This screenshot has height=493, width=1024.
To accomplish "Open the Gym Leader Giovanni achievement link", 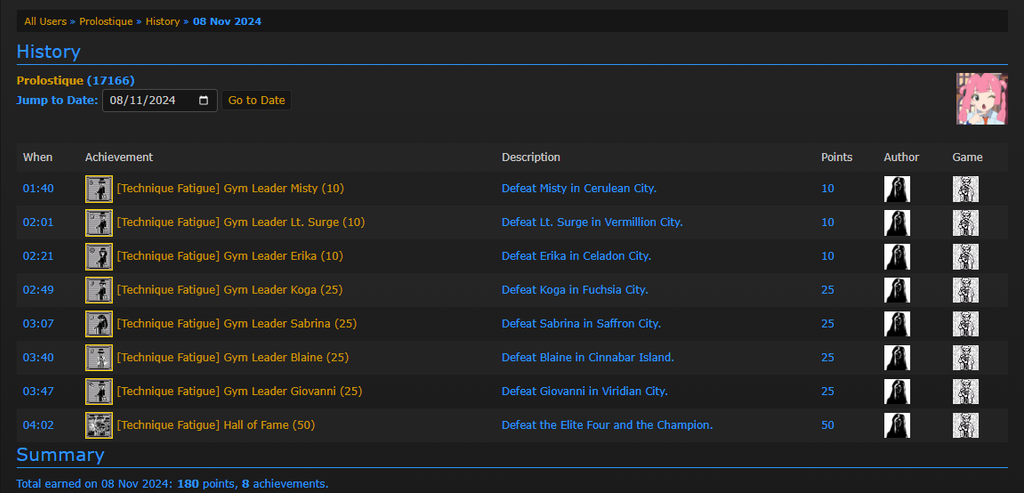I will (239, 391).
